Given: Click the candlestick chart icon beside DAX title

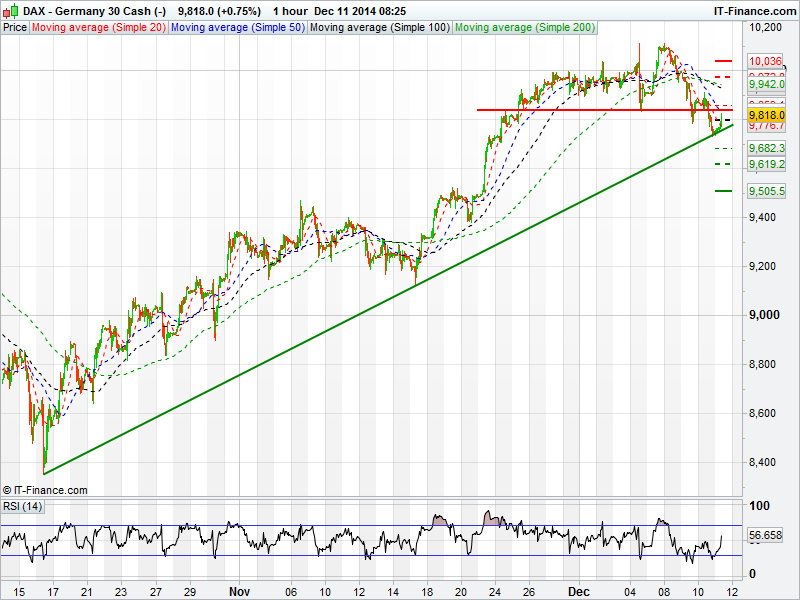Looking at the screenshot, I should 9,10.
